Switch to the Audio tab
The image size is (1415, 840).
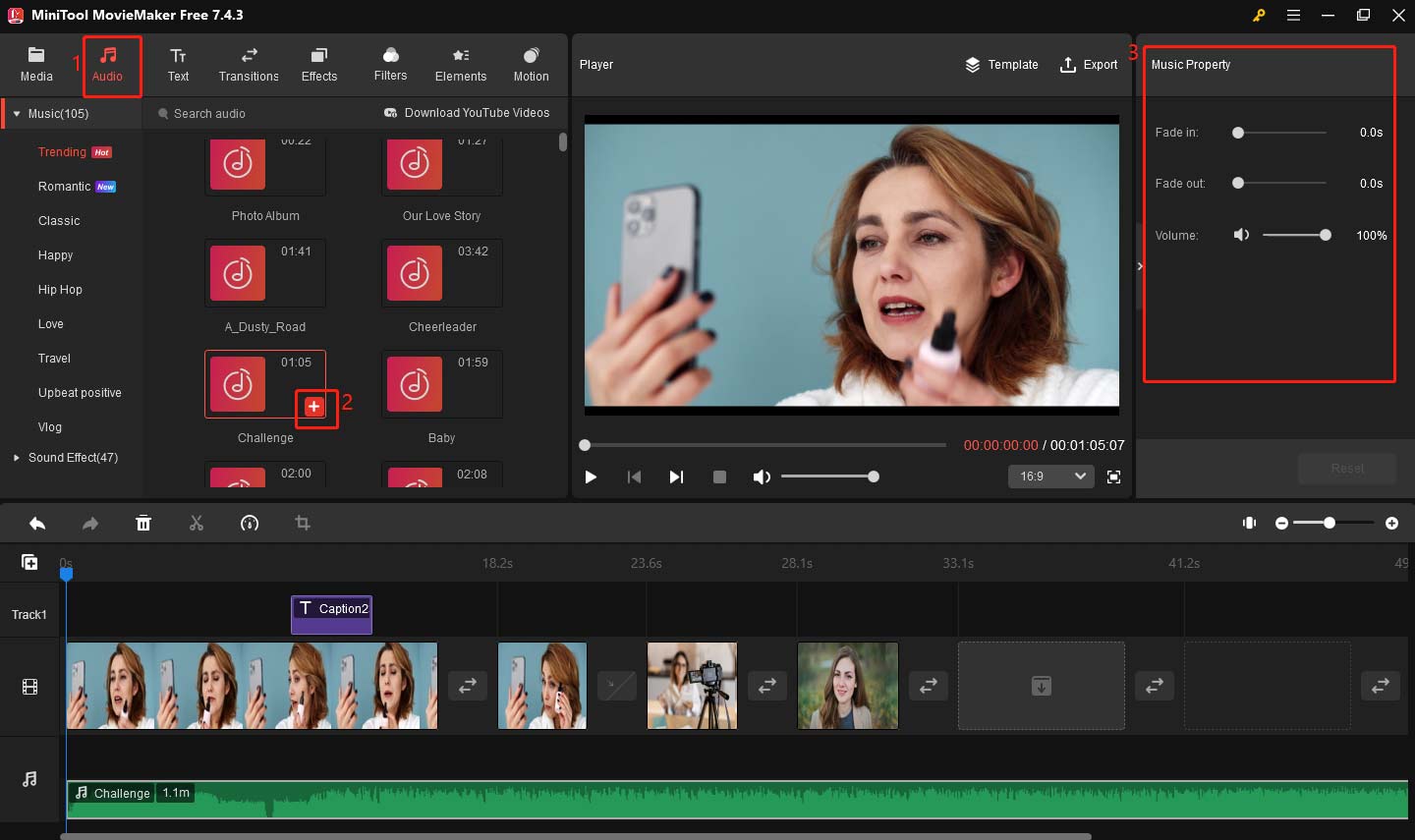(x=108, y=65)
